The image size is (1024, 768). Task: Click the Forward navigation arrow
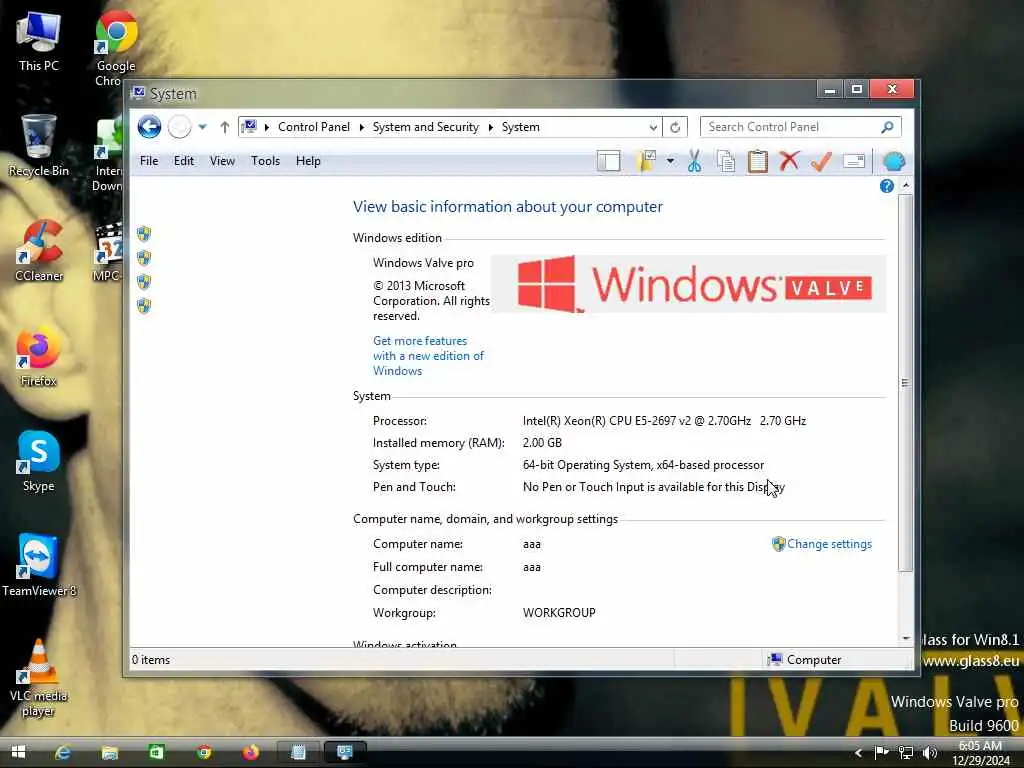(x=180, y=127)
